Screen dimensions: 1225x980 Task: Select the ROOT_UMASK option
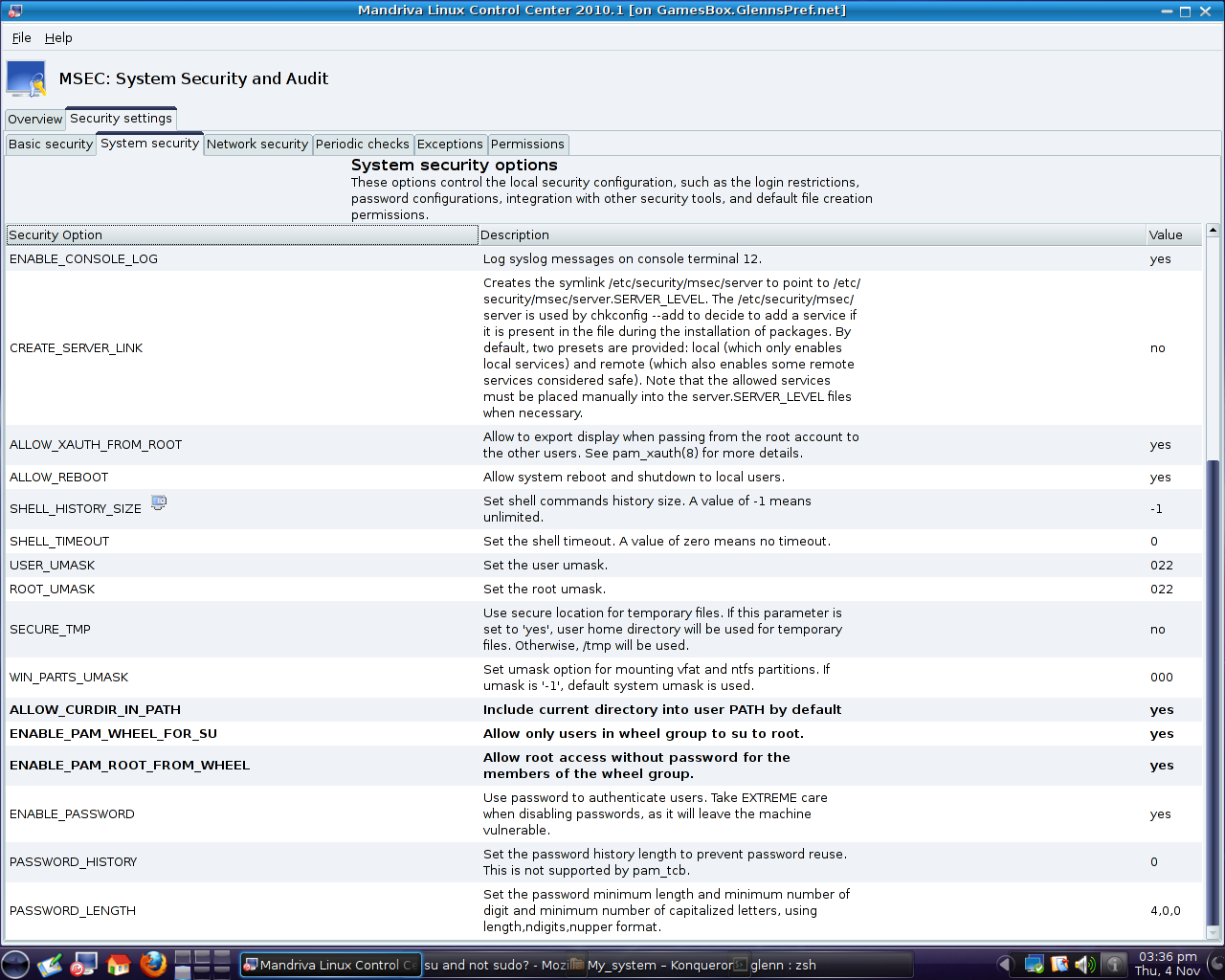point(53,589)
